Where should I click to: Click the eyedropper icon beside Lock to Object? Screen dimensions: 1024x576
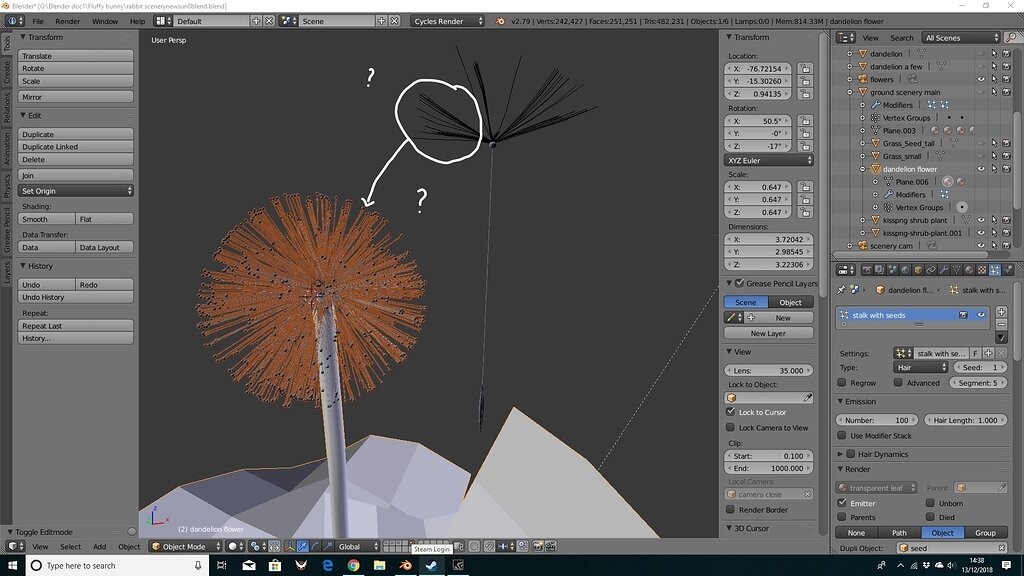[808, 397]
